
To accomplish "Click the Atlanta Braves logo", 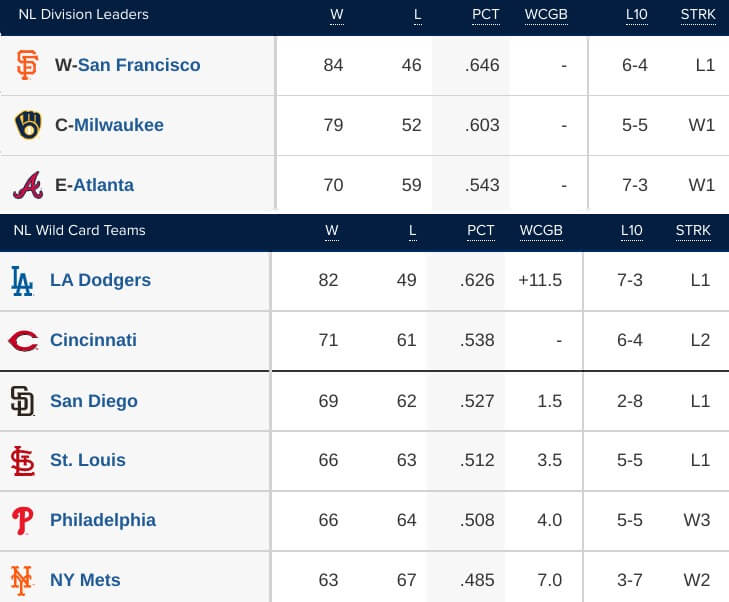I will tap(28, 185).
